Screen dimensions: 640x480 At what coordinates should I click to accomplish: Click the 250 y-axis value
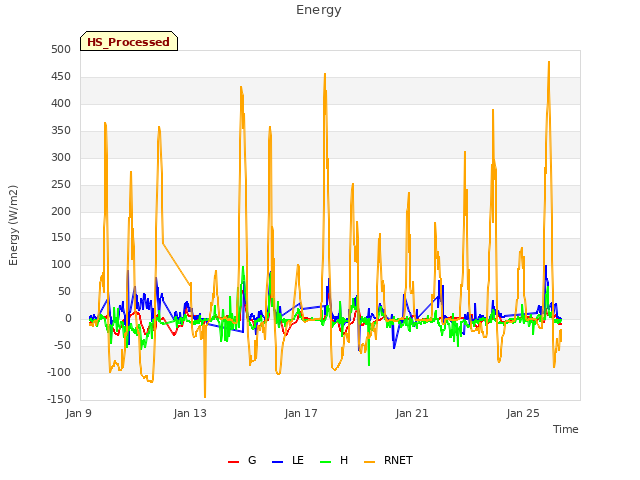tap(61, 184)
